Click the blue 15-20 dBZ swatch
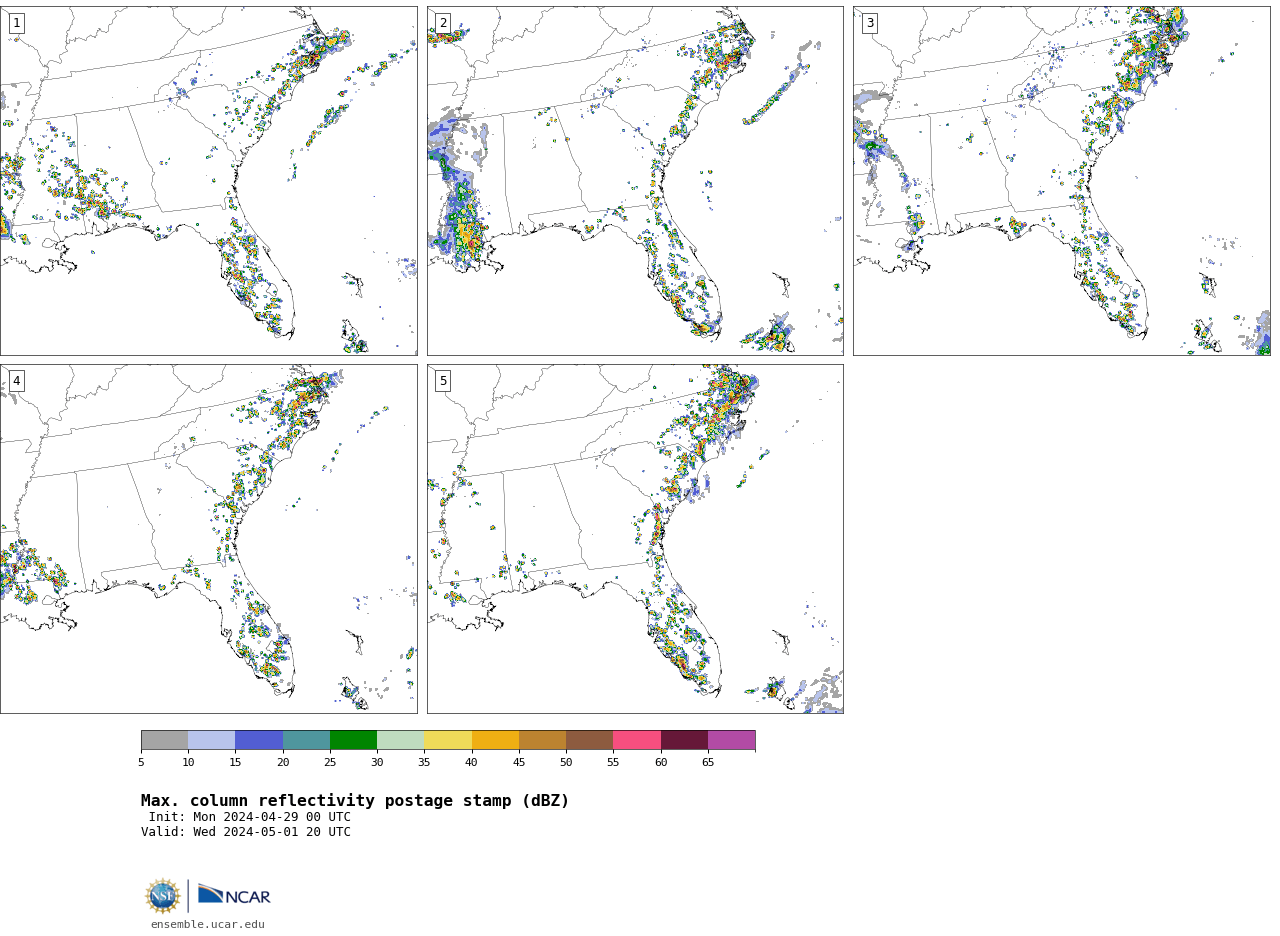The height and width of the screenshot is (936, 1280). point(259,740)
